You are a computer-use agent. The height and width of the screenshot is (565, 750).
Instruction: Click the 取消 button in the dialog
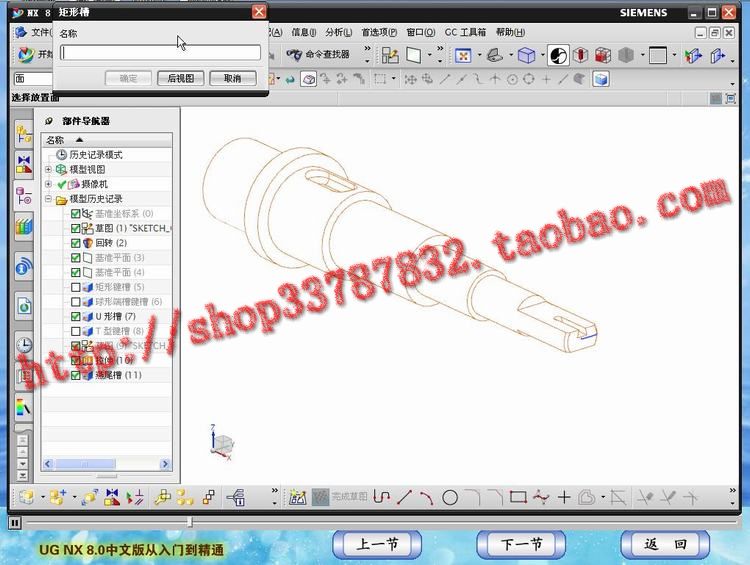(x=232, y=78)
